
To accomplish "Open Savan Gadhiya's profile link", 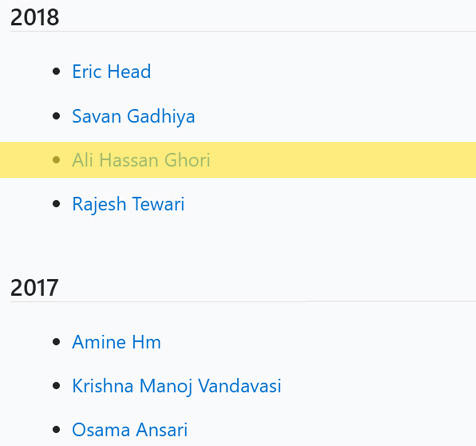I will 133,116.
